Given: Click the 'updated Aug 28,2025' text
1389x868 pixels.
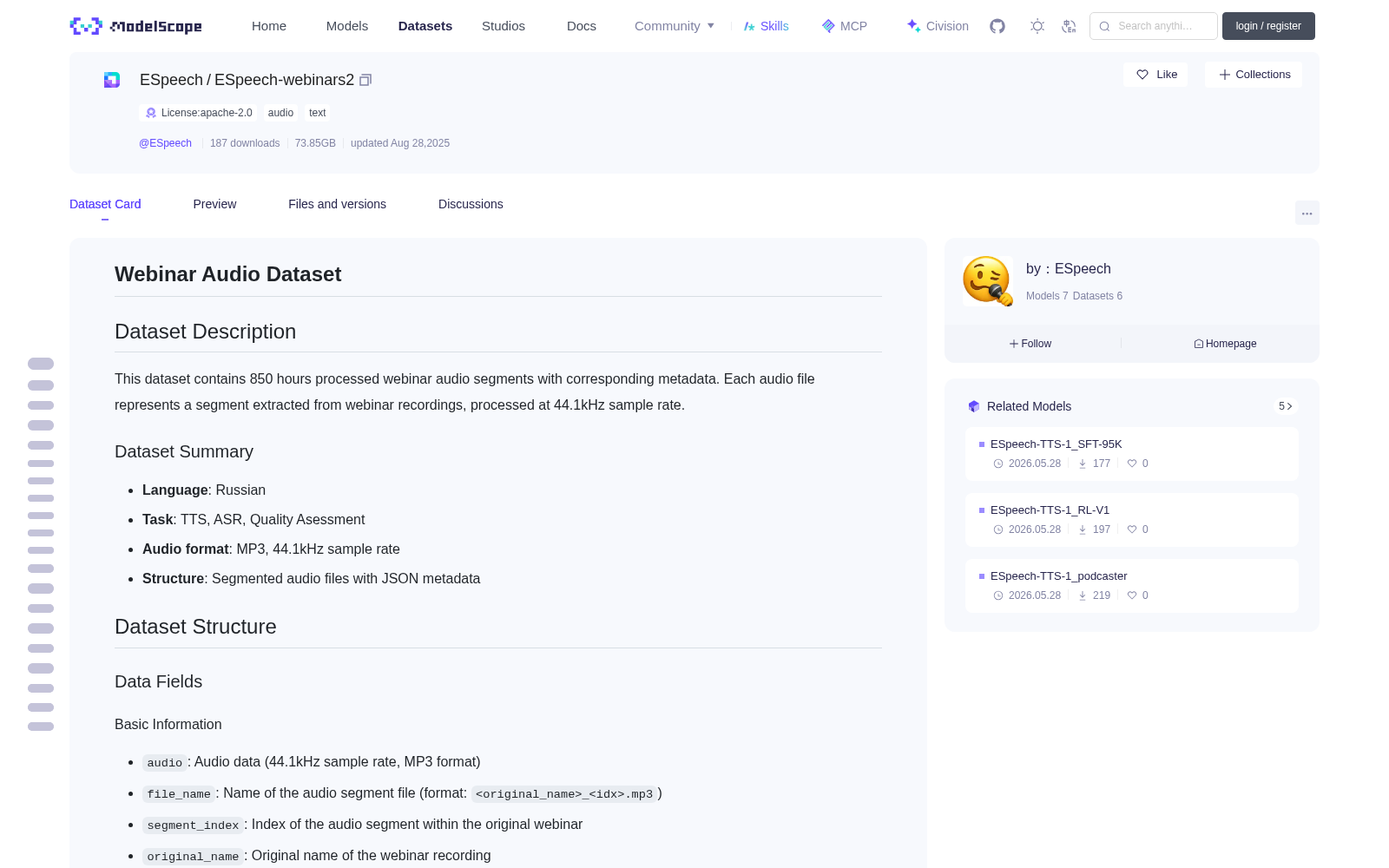Looking at the screenshot, I should (x=400, y=143).
